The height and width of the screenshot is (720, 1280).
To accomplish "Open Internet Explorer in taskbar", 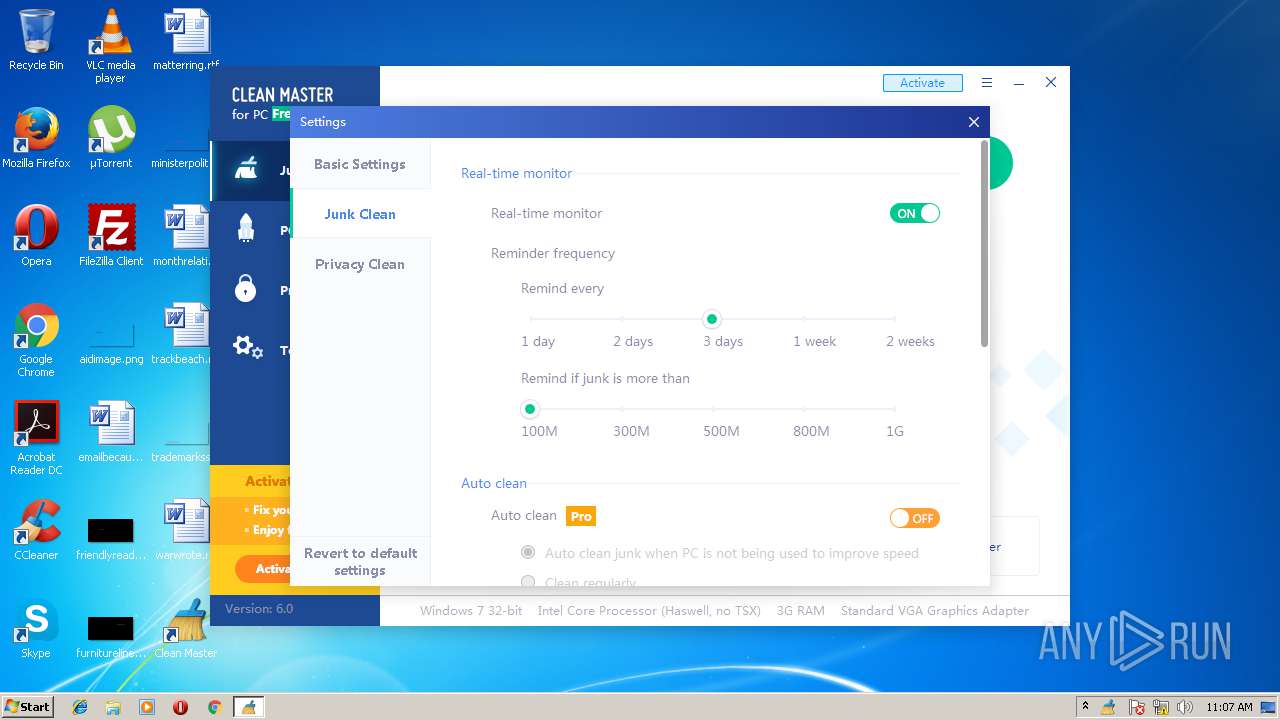I will coord(80,707).
